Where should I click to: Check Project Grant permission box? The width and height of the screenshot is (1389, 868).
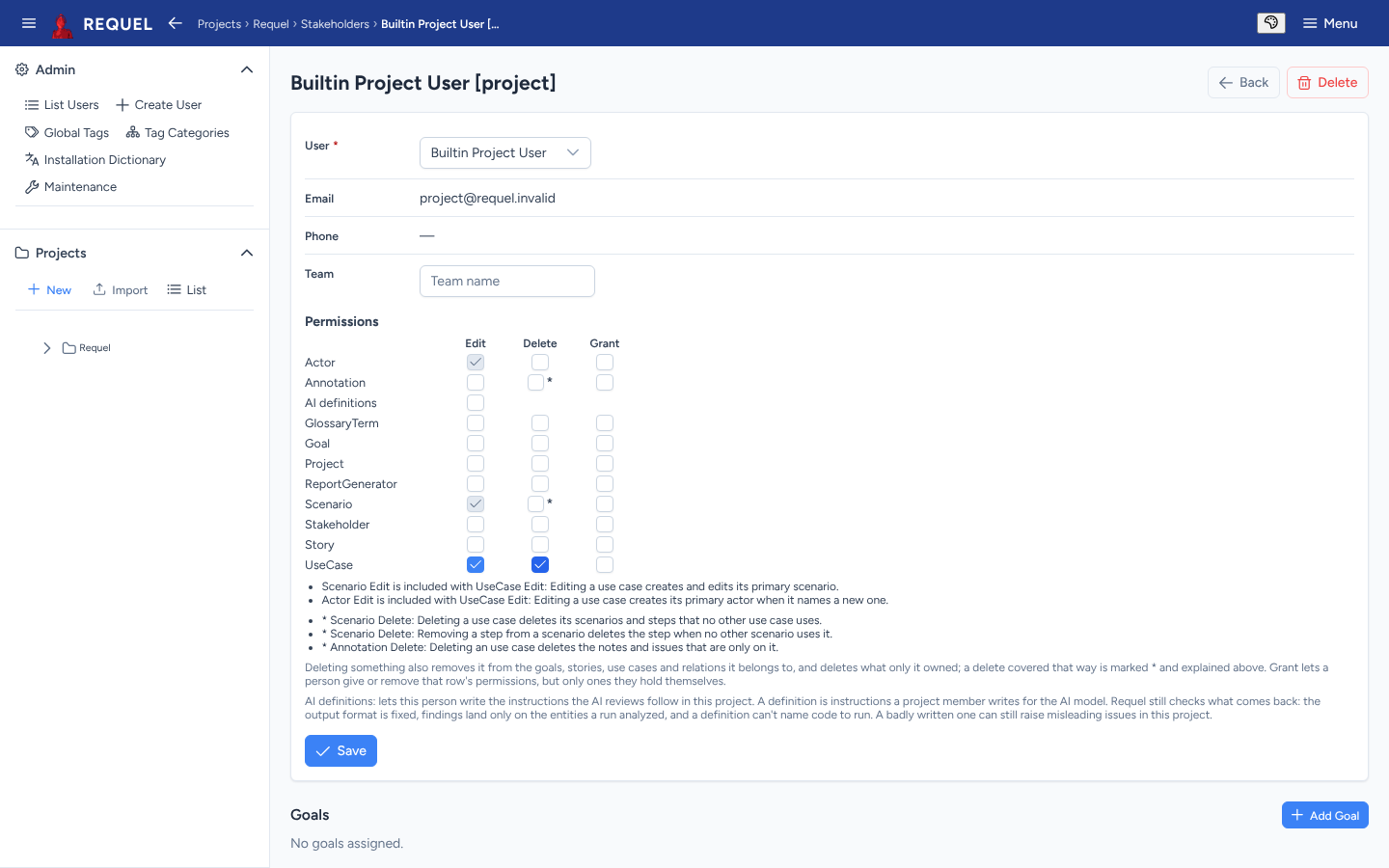(x=605, y=464)
